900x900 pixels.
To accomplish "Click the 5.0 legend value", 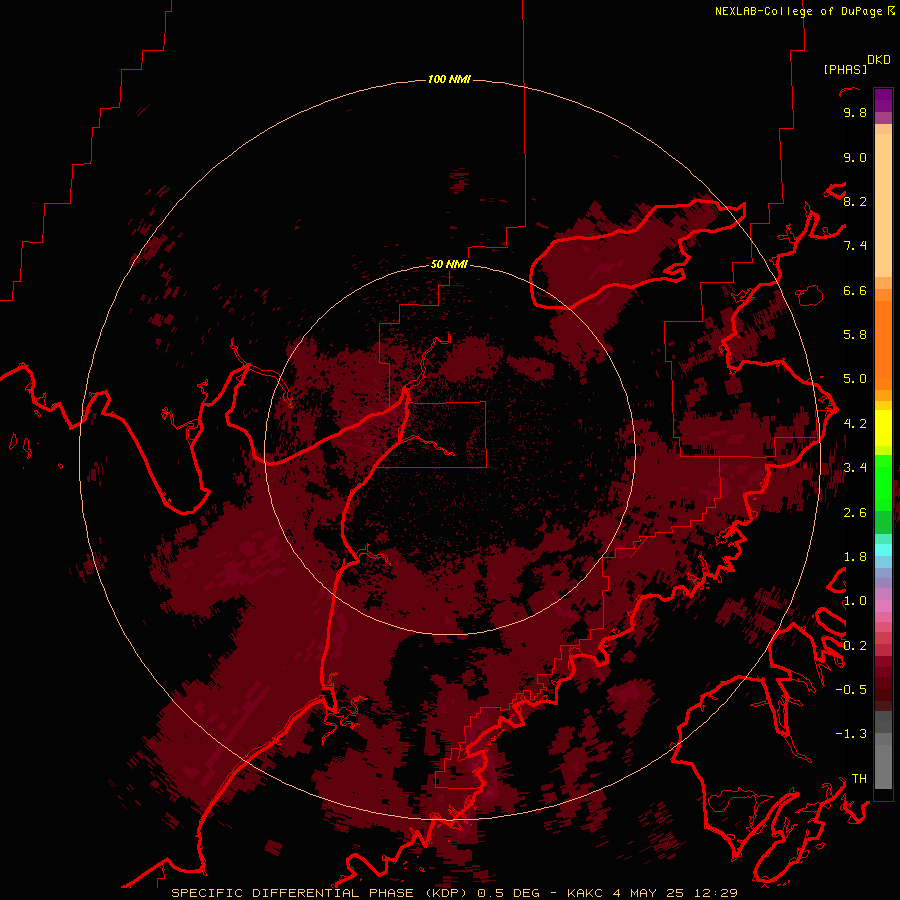I will click(x=855, y=379).
